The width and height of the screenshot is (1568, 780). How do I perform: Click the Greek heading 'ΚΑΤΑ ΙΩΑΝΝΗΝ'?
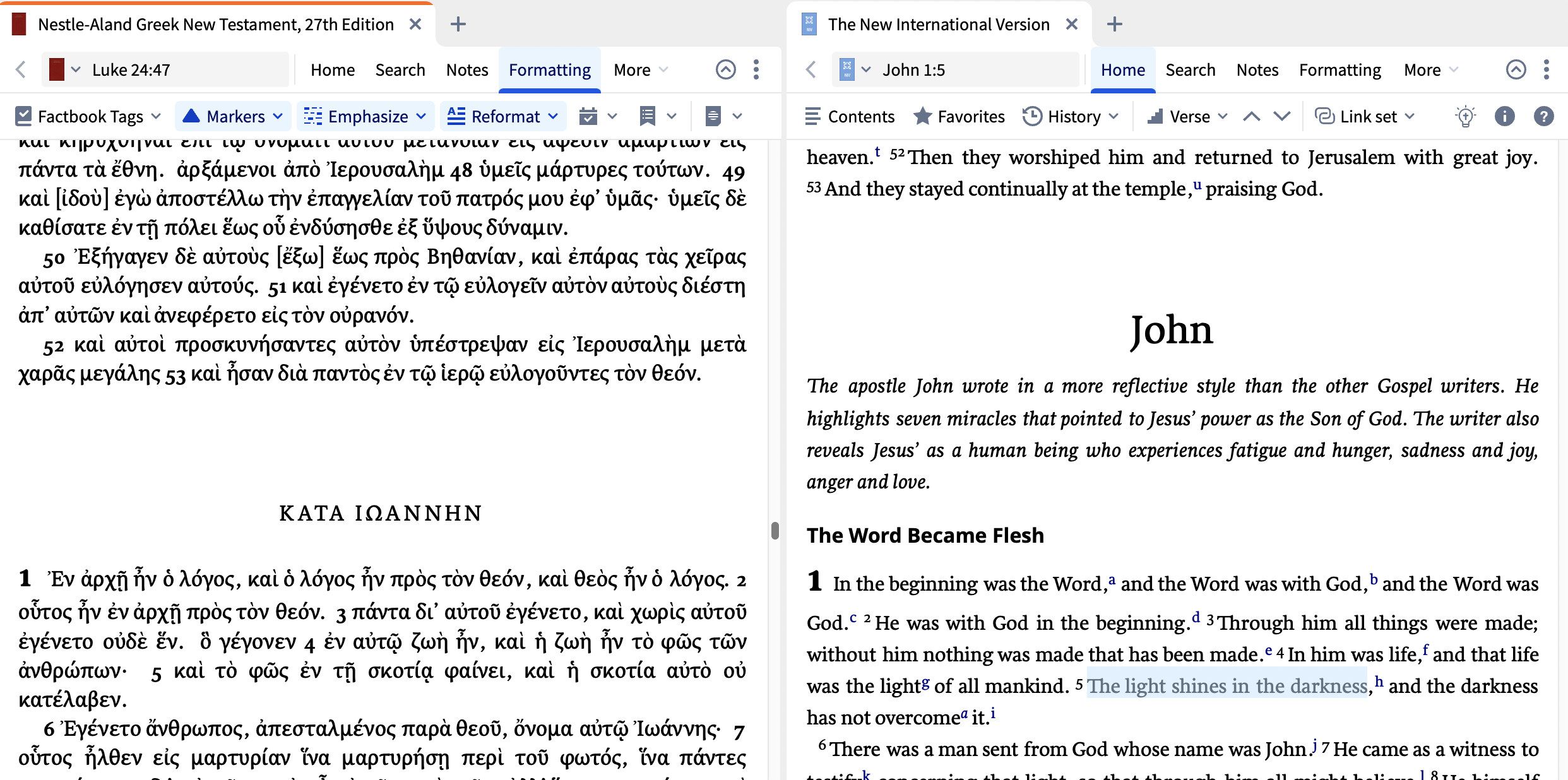381,513
